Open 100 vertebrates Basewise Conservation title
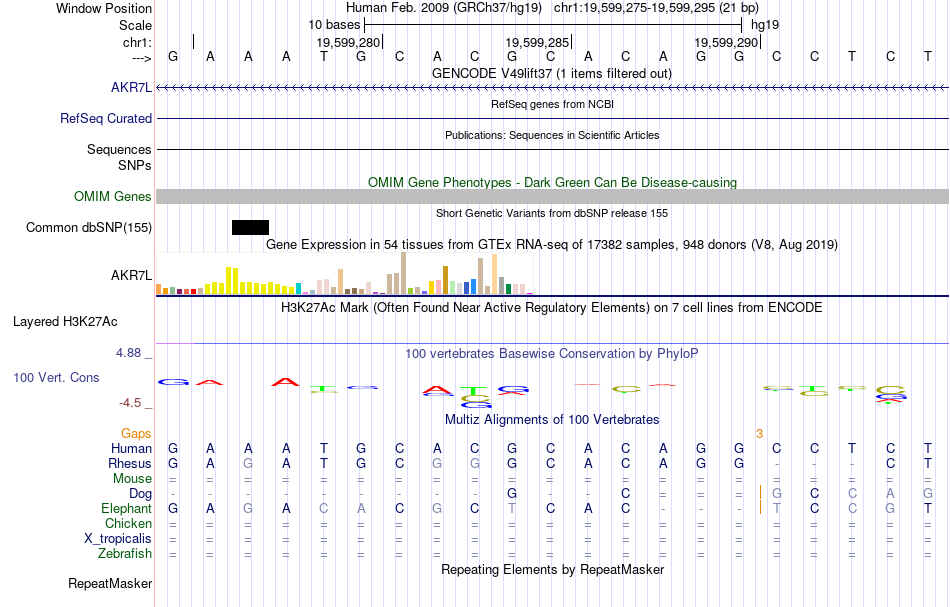The image size is (950, 607). [552, 354]
